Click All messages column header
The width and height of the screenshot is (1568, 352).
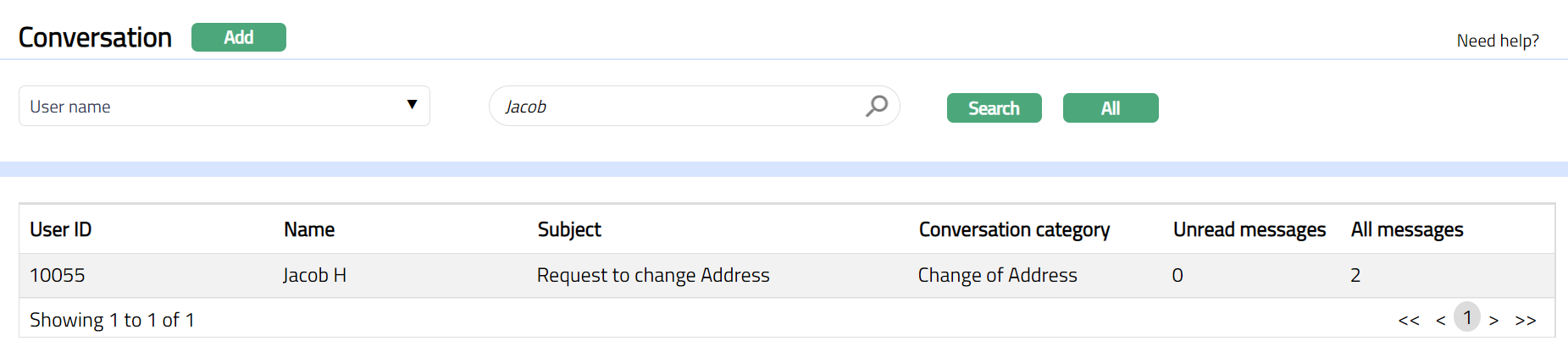[x=1406, y=229]
